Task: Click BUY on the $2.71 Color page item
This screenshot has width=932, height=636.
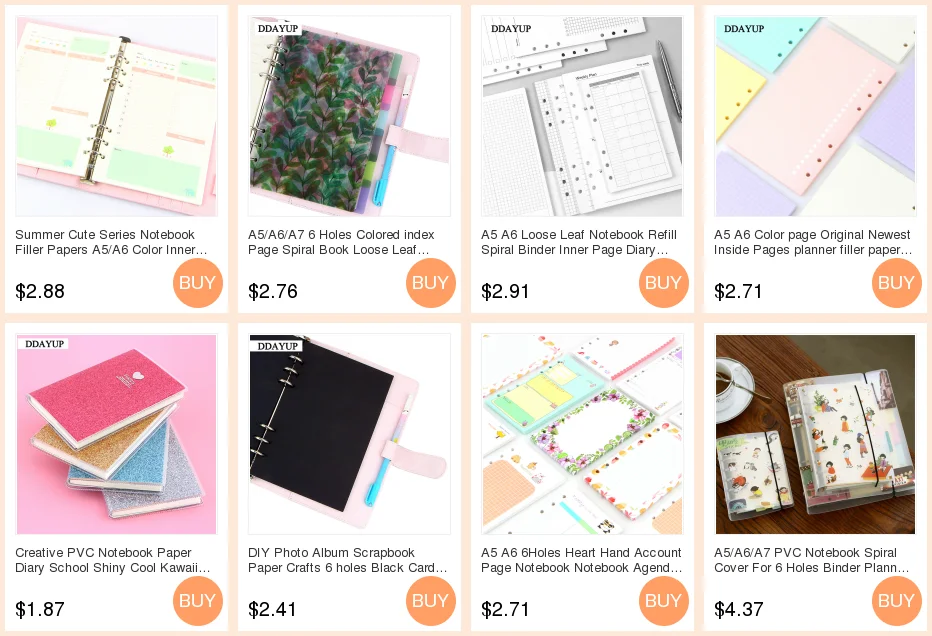Action: (x=897, y=282)
